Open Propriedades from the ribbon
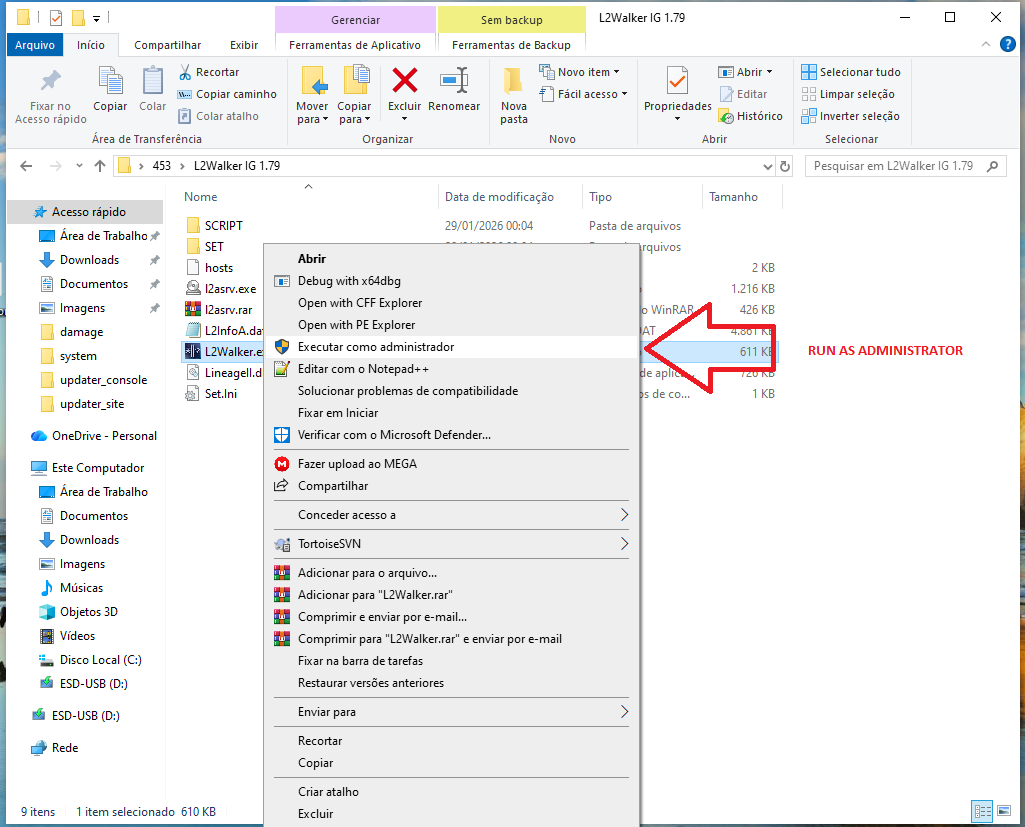 click(677, 93)
